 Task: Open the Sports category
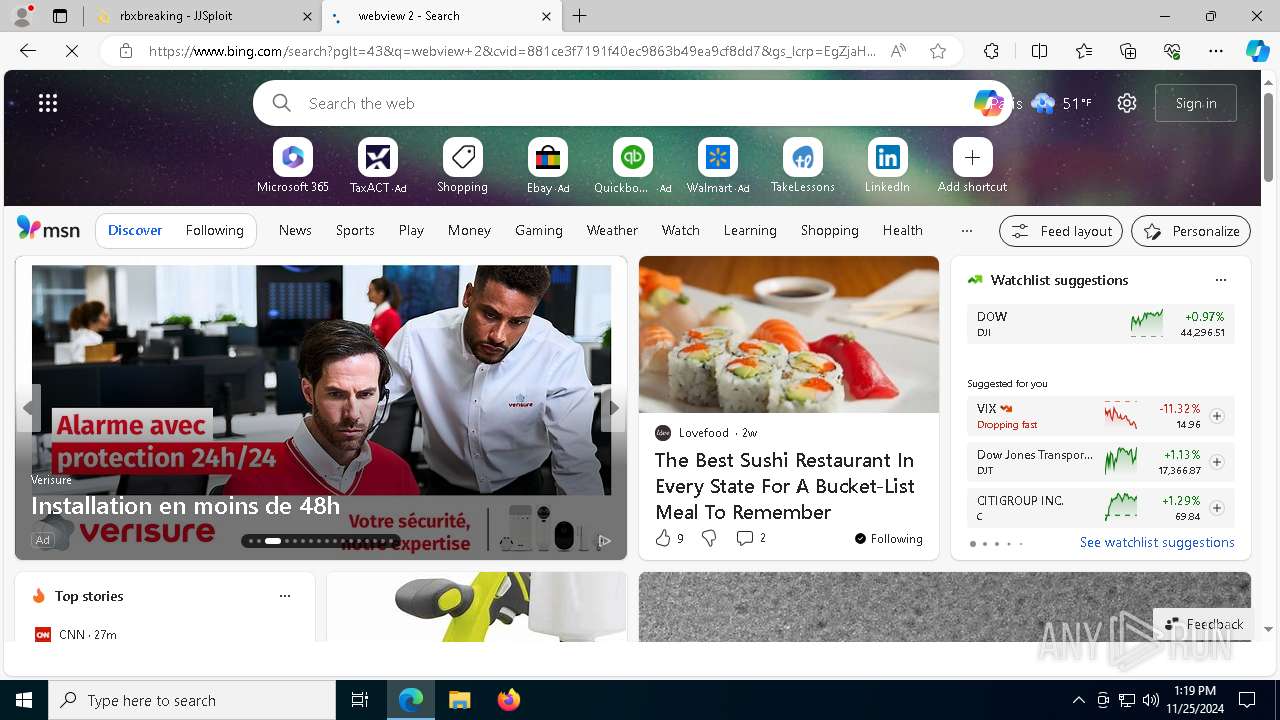355,230
